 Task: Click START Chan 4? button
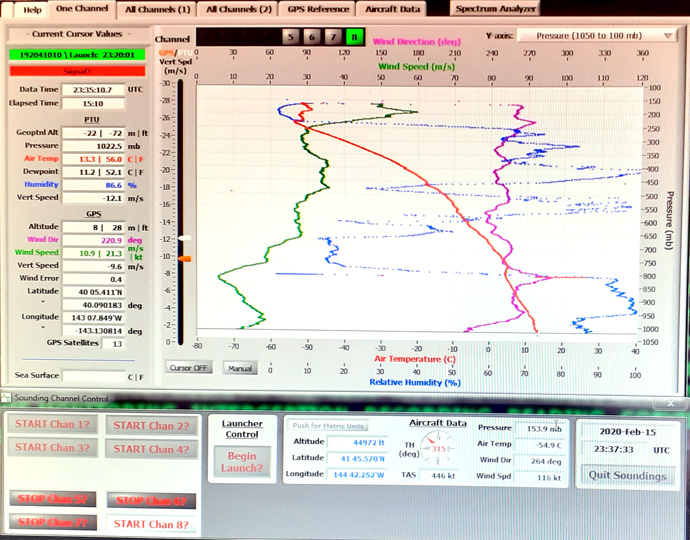(151, 449)
